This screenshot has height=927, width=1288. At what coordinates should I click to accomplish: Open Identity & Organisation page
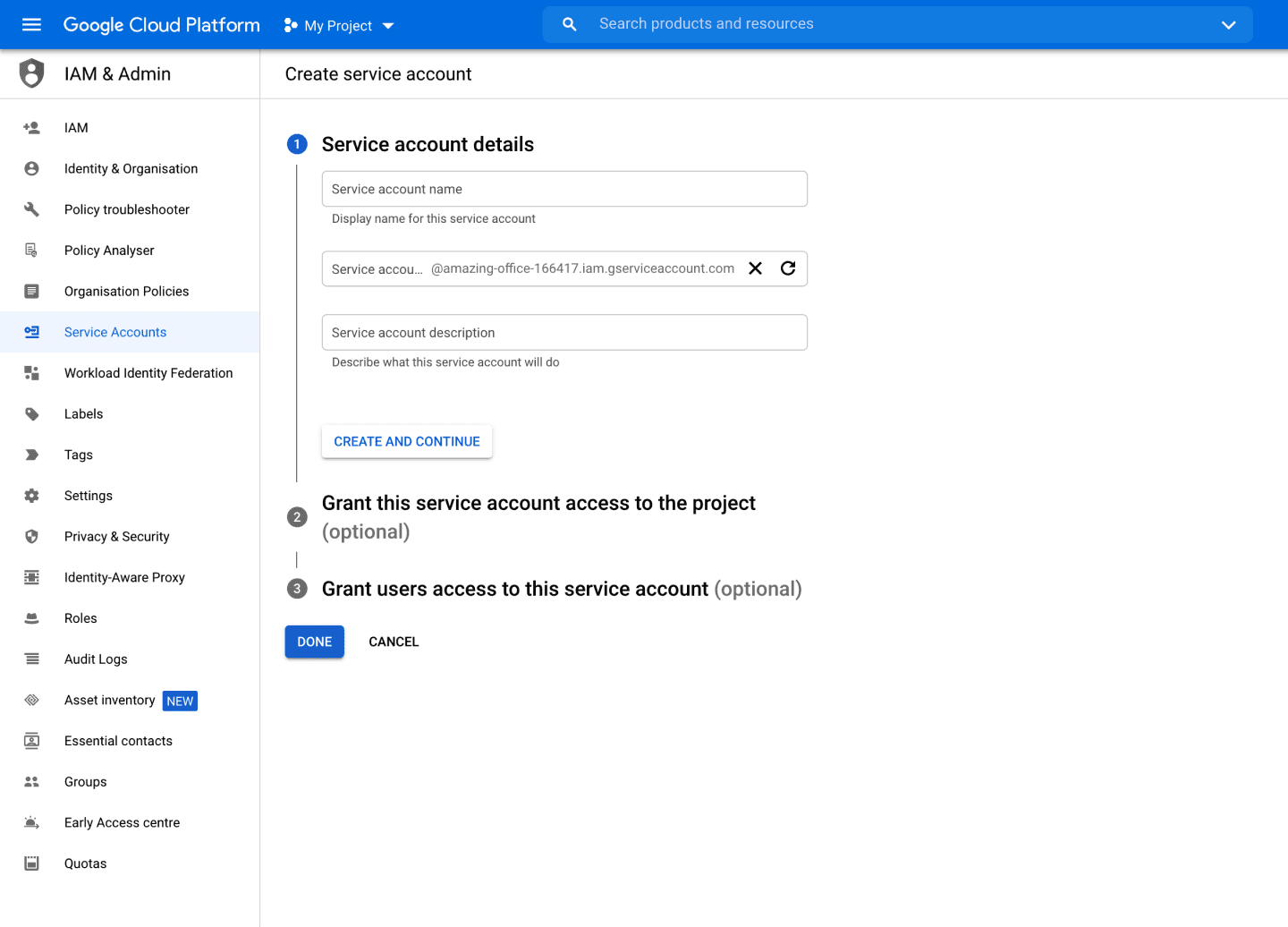click(130, 168)
